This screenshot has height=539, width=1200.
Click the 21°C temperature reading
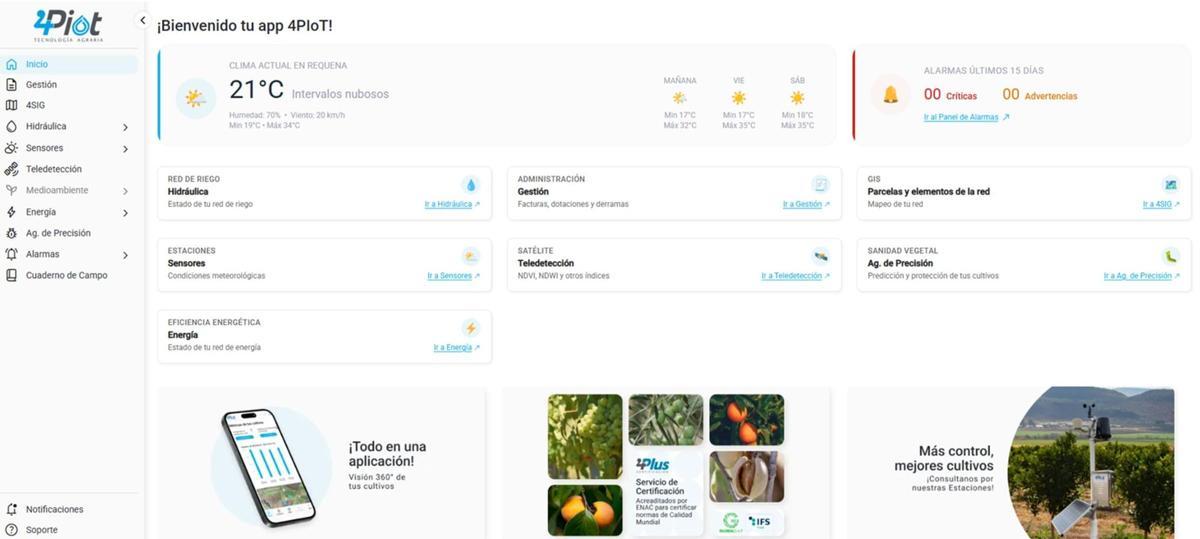pos(256,91)
